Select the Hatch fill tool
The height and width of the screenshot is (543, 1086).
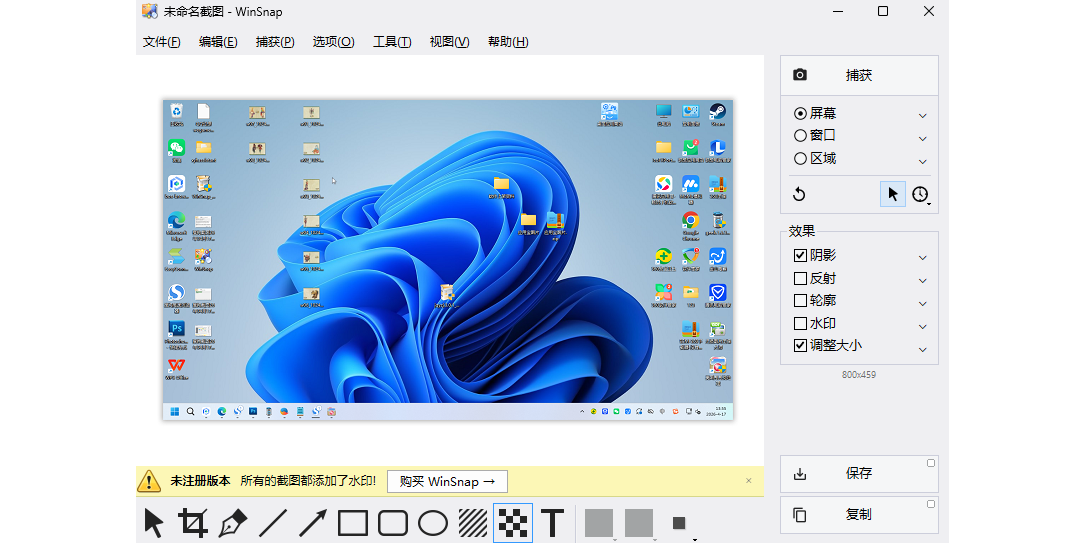(472, 523)
